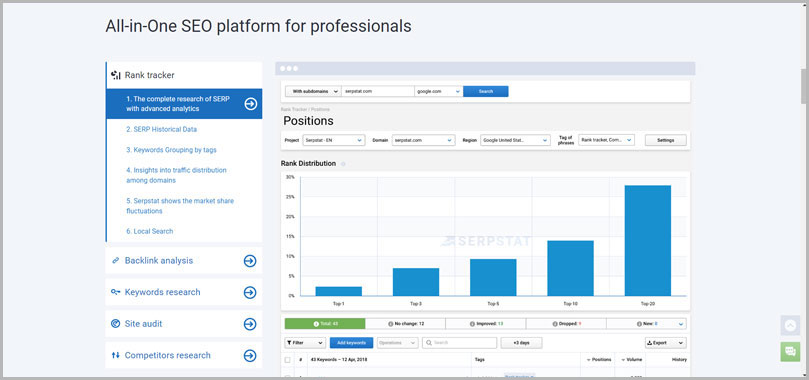Open the Backlink analysis section
The height and width of the screenshot is (380, 809).
[x=184, y=261]
